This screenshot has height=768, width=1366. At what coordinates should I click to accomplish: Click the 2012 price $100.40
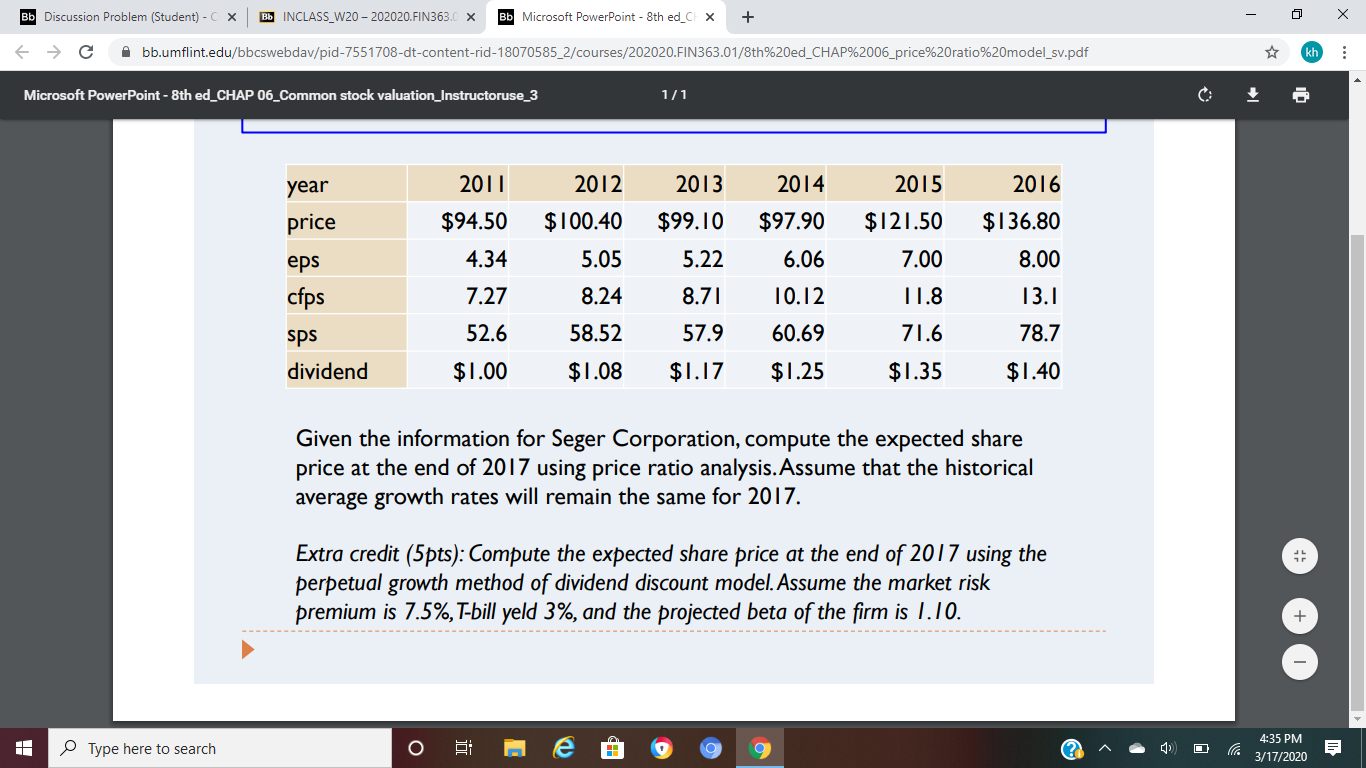pyautogui.click(x=583, y=220)
